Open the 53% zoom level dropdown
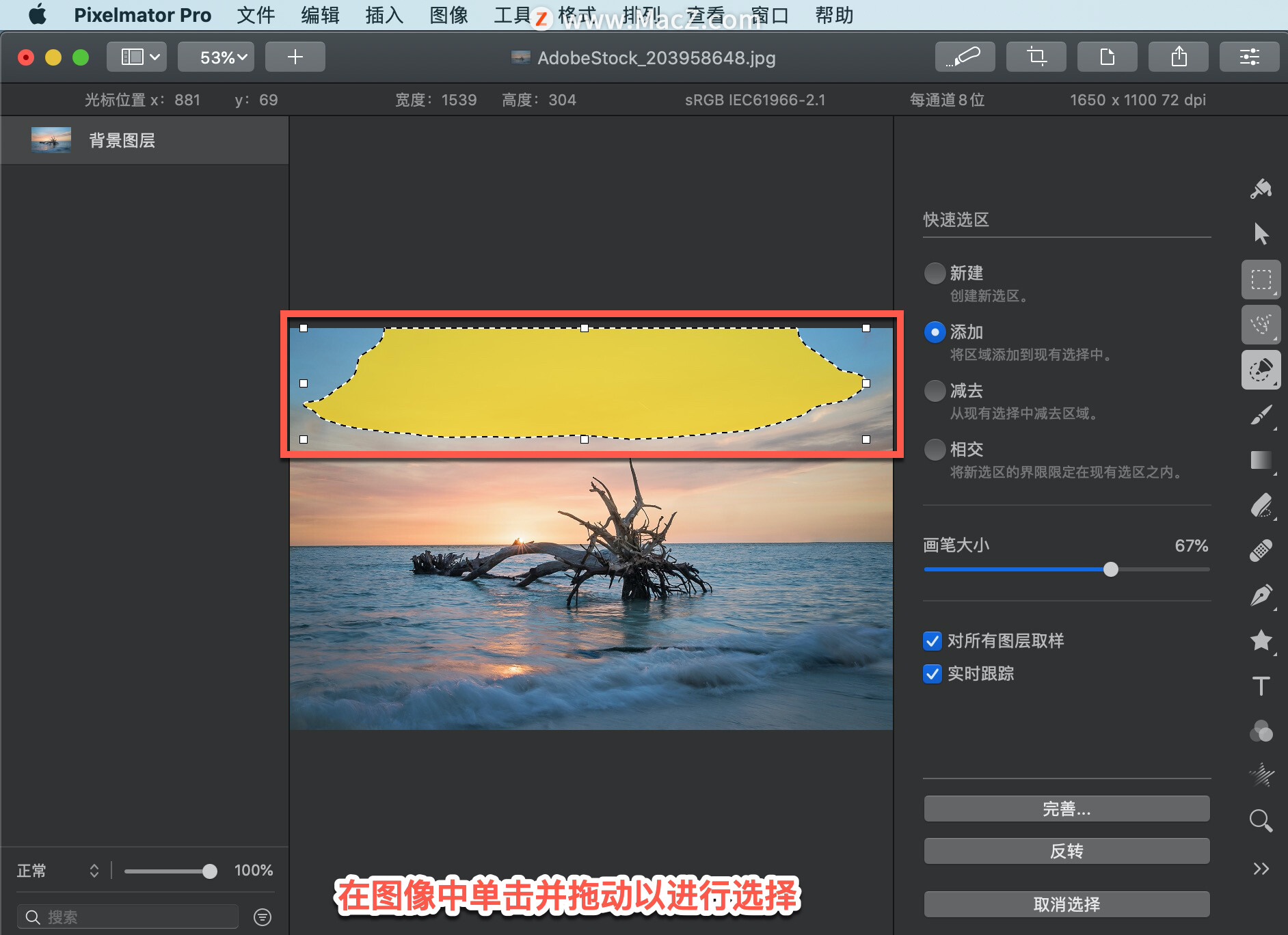Viewport: 1288px width, 935px height. (x=216, y=57)
